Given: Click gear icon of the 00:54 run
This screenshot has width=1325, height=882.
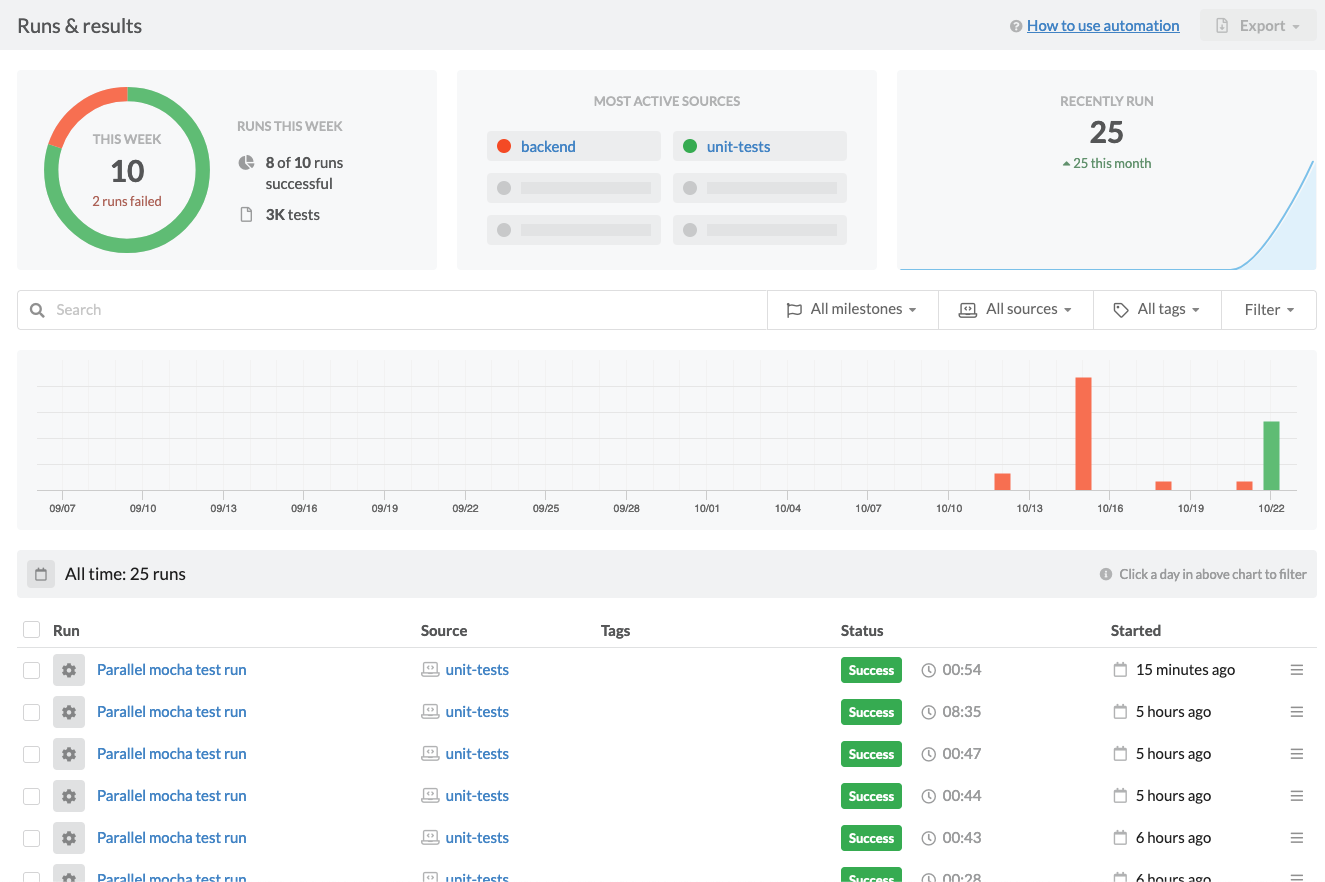Looking at the screenshot, I should (x=69, y=670).
